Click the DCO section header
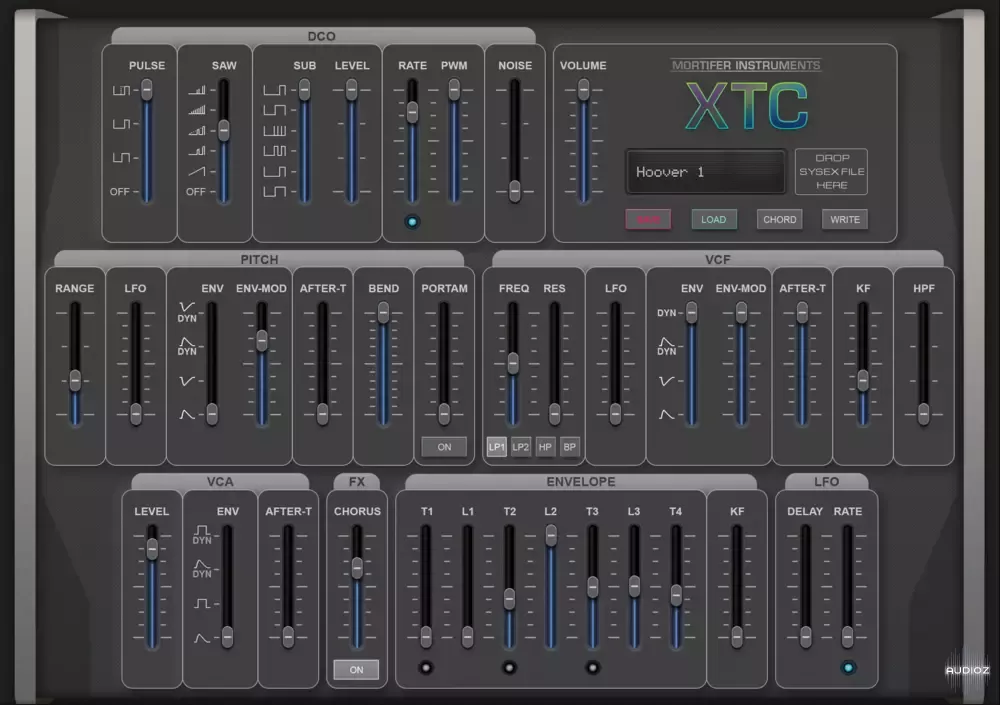This screenshot has width=1000, height=705. coord(323,36)
